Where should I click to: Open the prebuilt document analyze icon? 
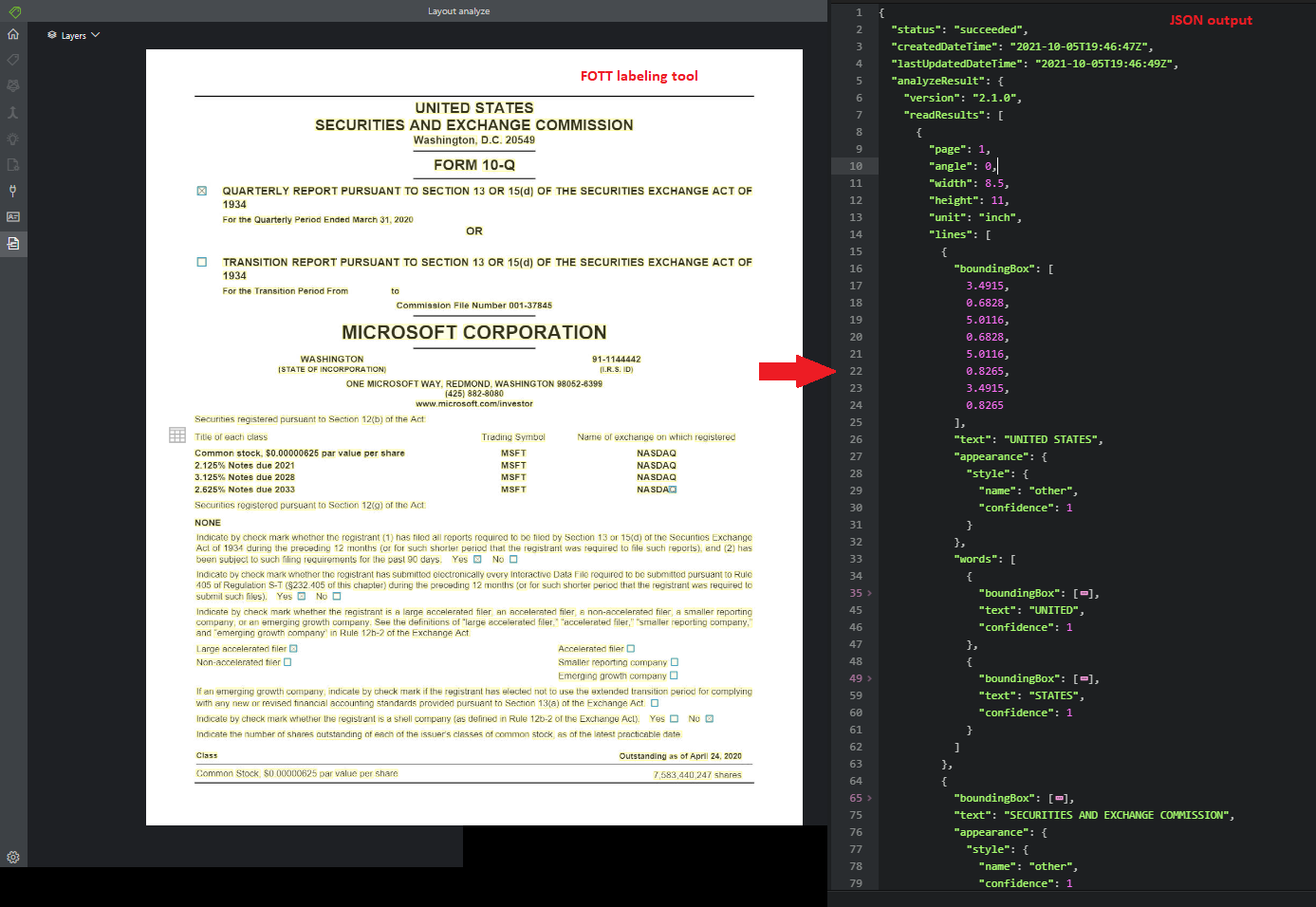[13, 163]
